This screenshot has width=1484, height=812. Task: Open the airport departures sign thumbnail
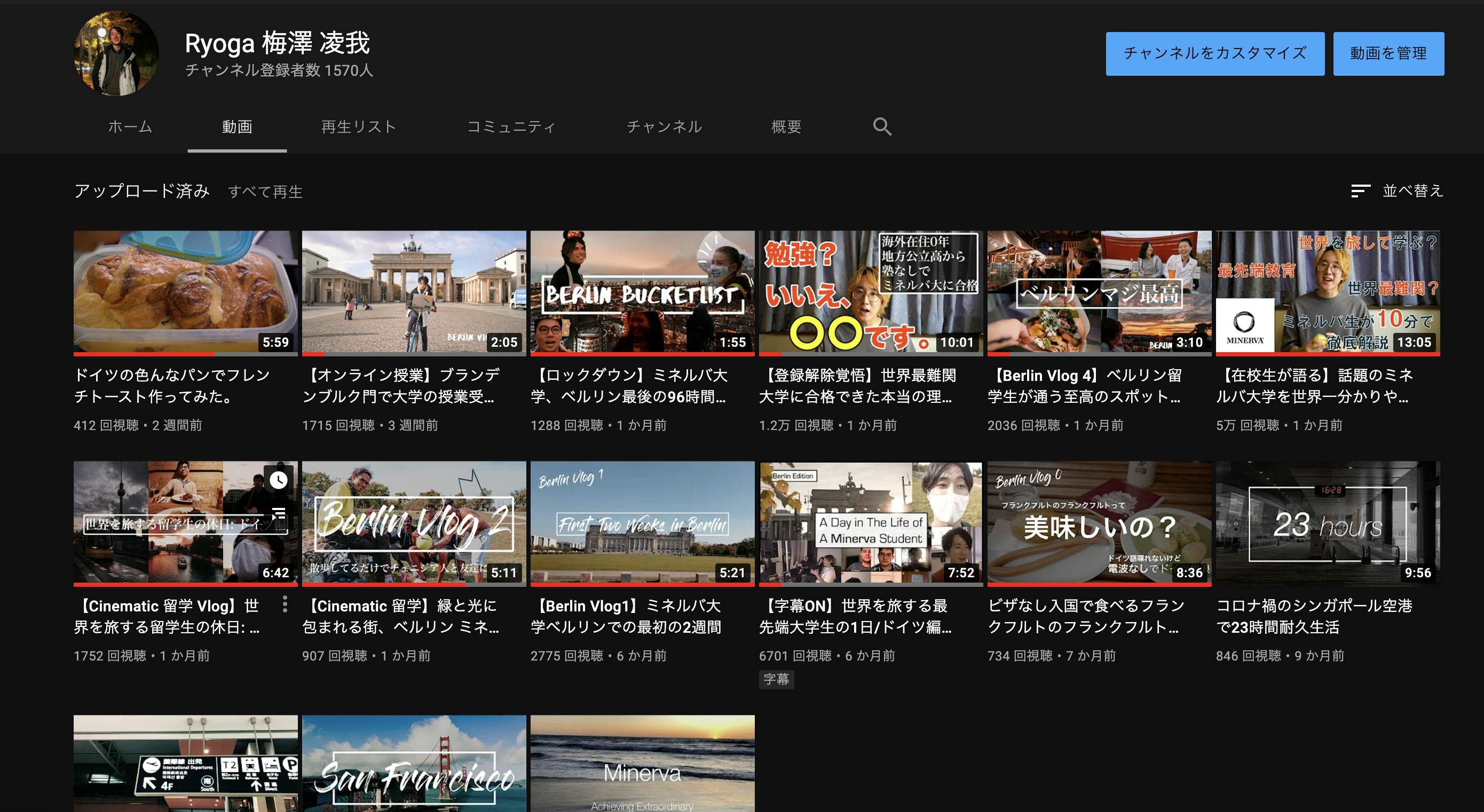pyautogui.click(x=186, y=763)
